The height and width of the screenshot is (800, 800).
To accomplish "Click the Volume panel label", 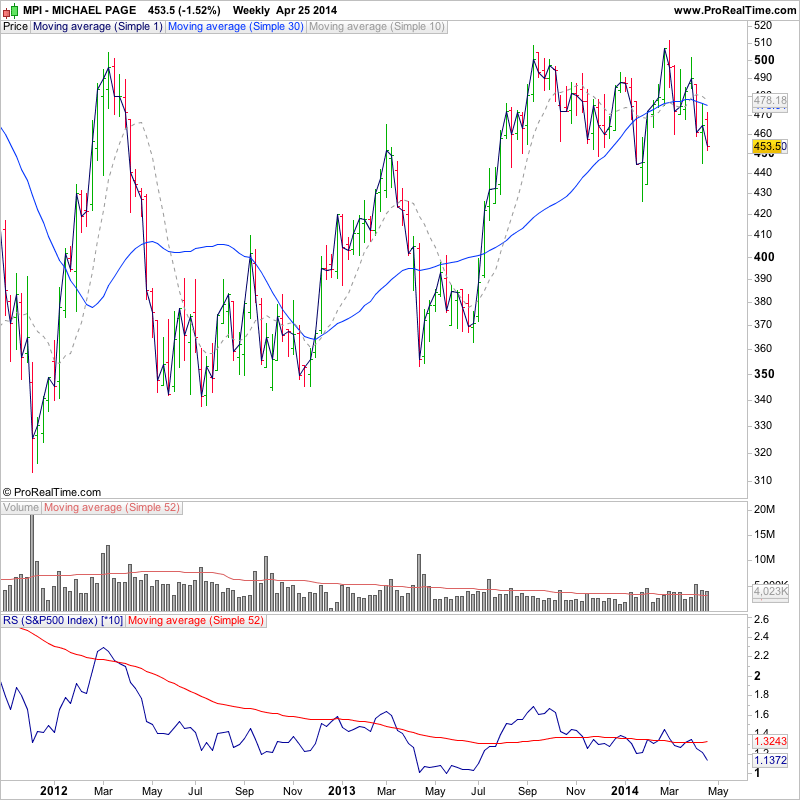I will tap(21, 508).
